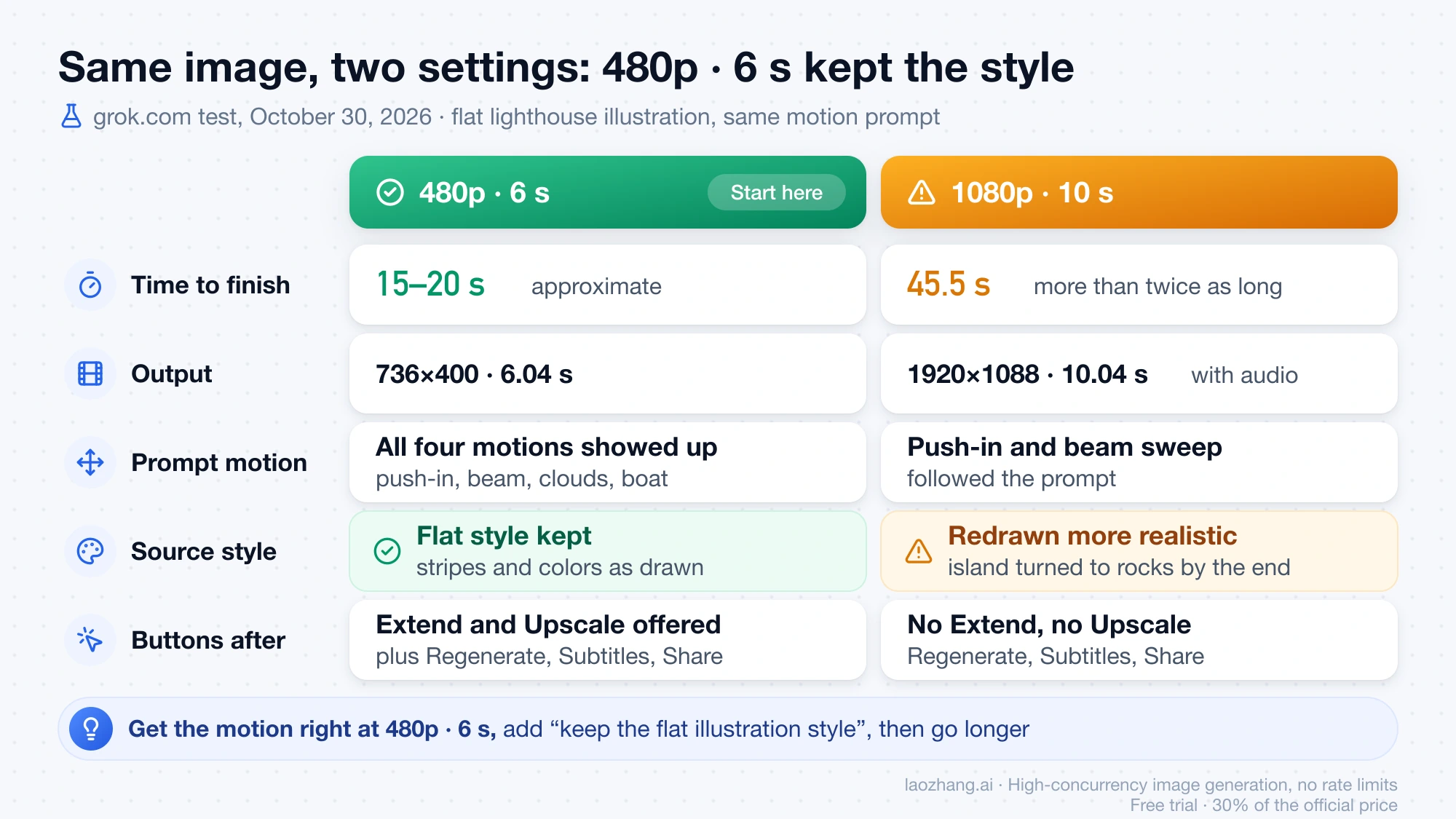1456x819 pixels.
Task: Click the green check icon beside Flat style kept
Action: click(x=387, y=551)
